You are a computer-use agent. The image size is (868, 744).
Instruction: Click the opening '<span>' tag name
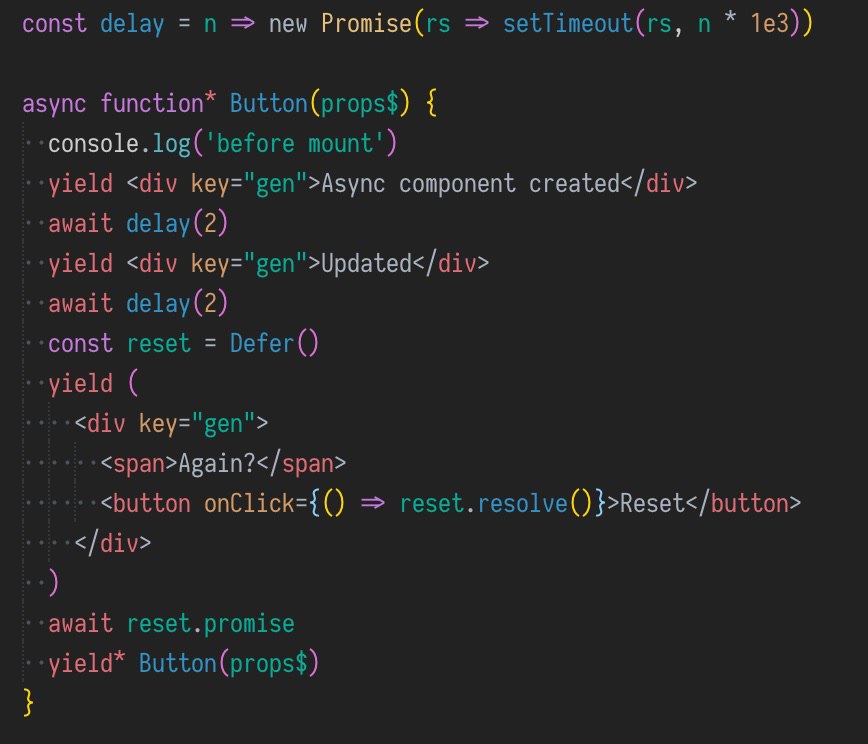click(138, 463)
